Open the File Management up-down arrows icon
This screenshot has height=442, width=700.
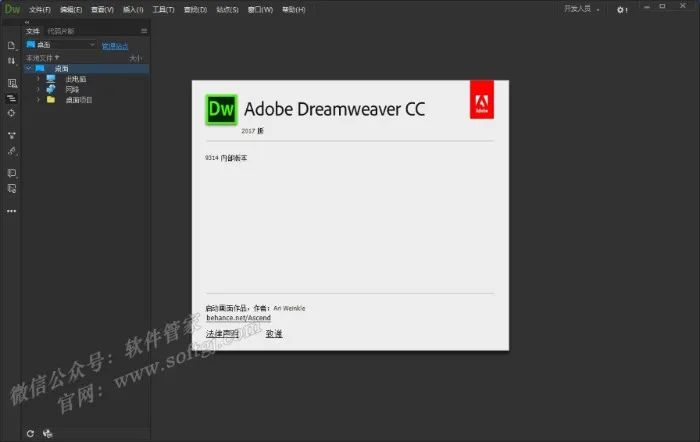pyautogui.click(x=12, y=61)
